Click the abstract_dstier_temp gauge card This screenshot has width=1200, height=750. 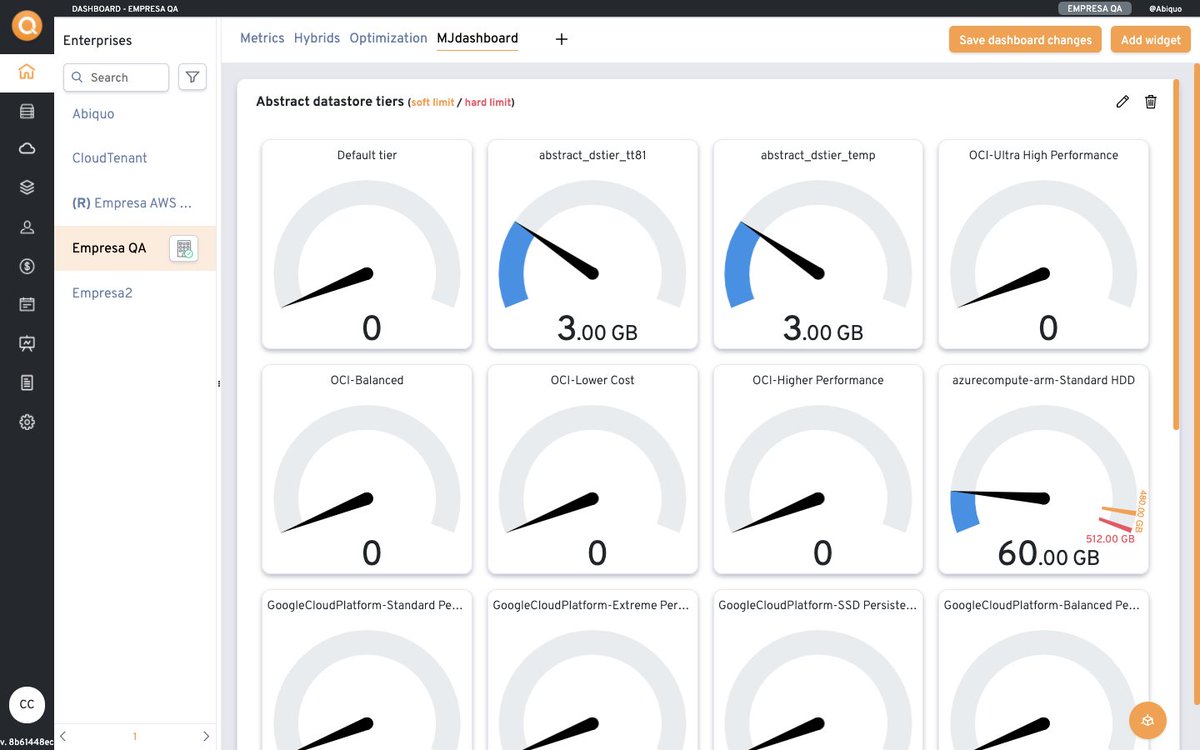coord(818,244)
